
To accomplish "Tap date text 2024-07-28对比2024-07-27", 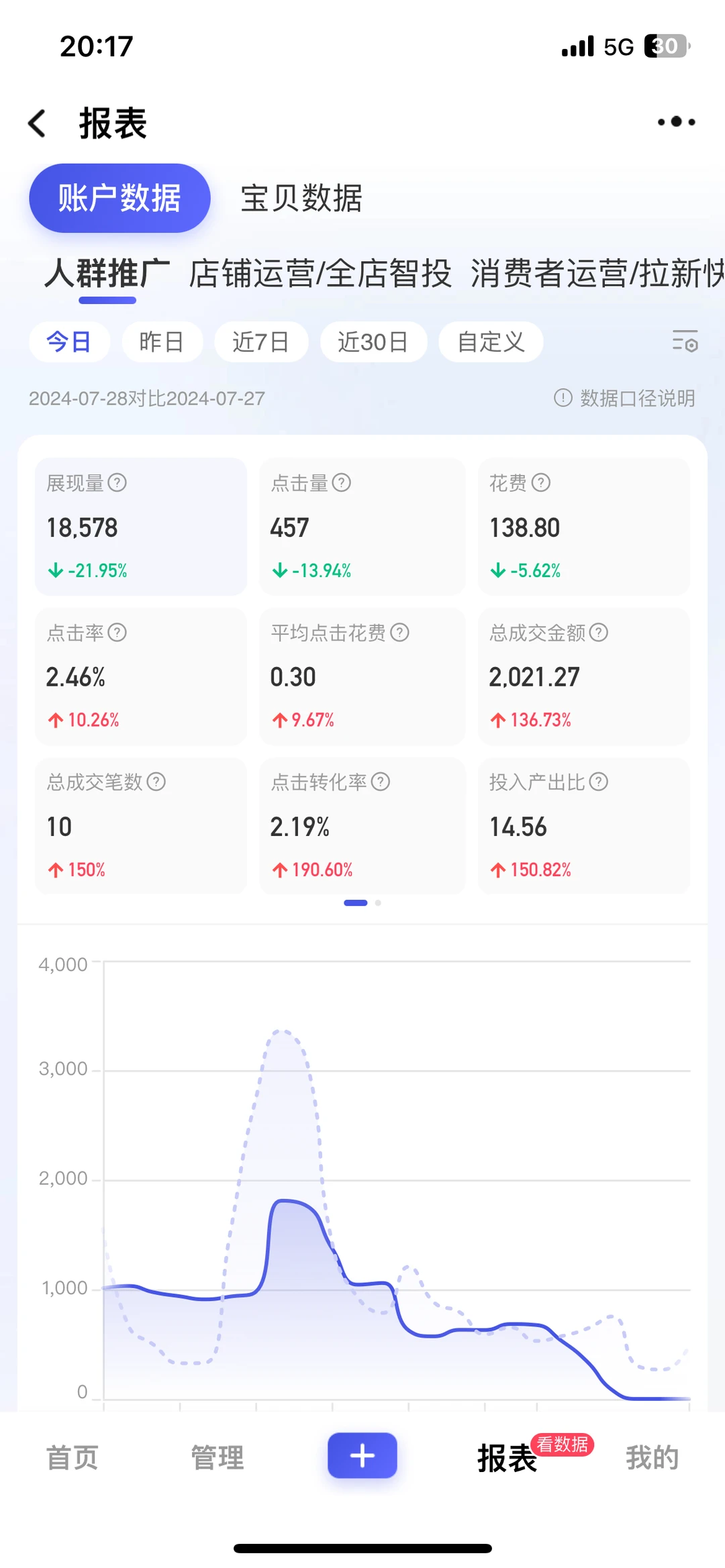I will 147,399.
